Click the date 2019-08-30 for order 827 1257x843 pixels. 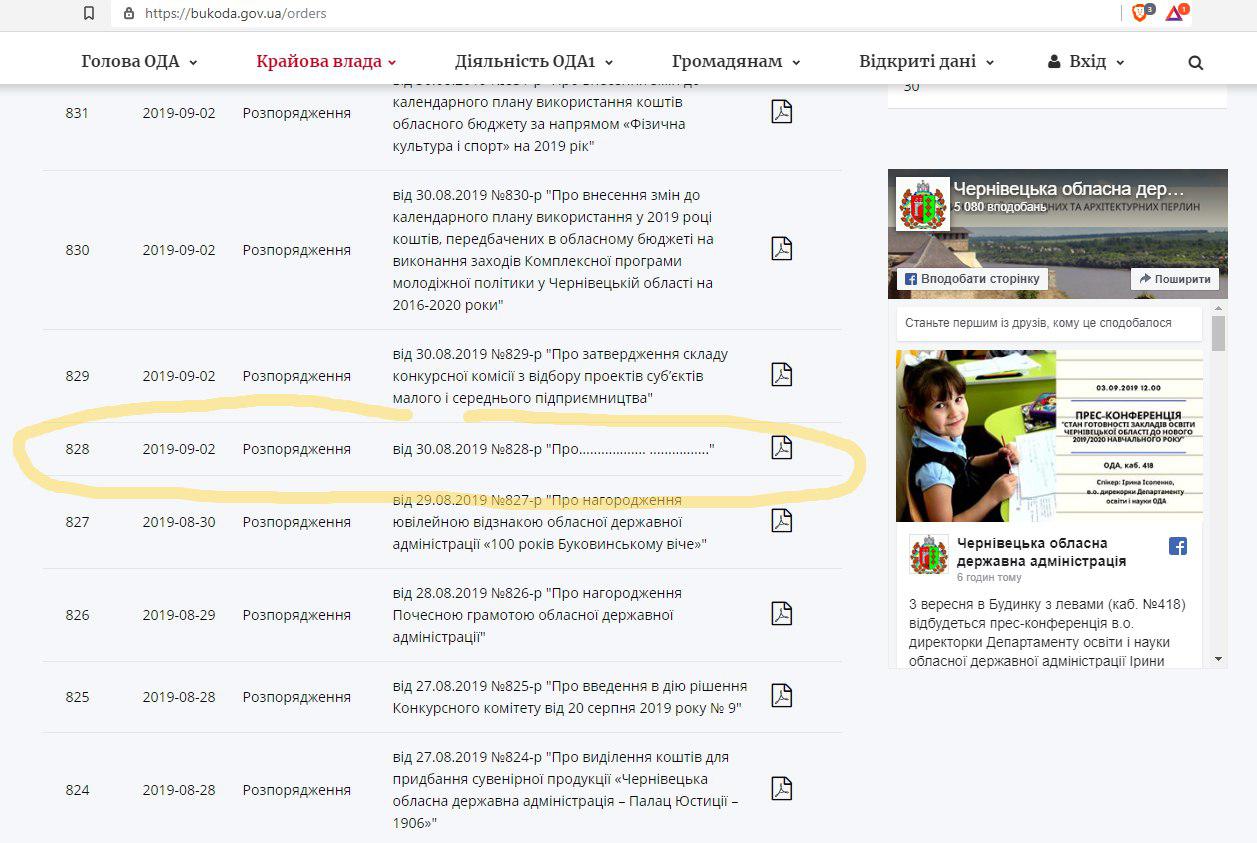(x=179, y=522)
